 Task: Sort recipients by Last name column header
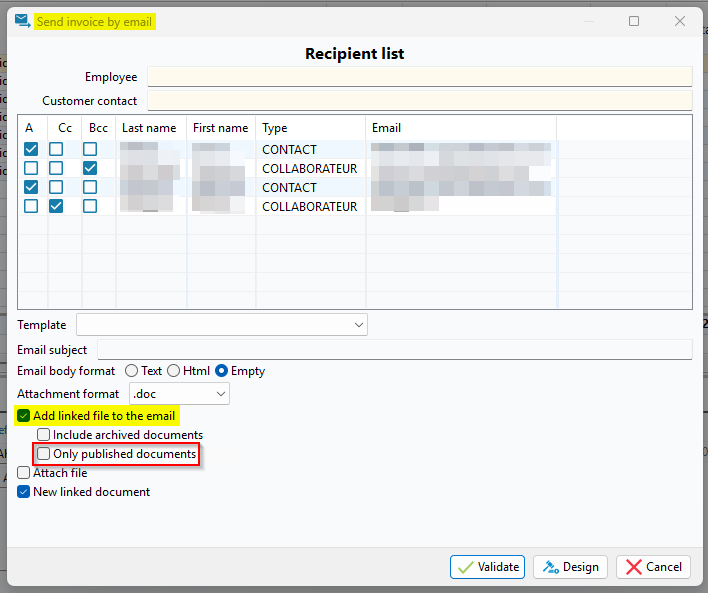pos(149,128)
